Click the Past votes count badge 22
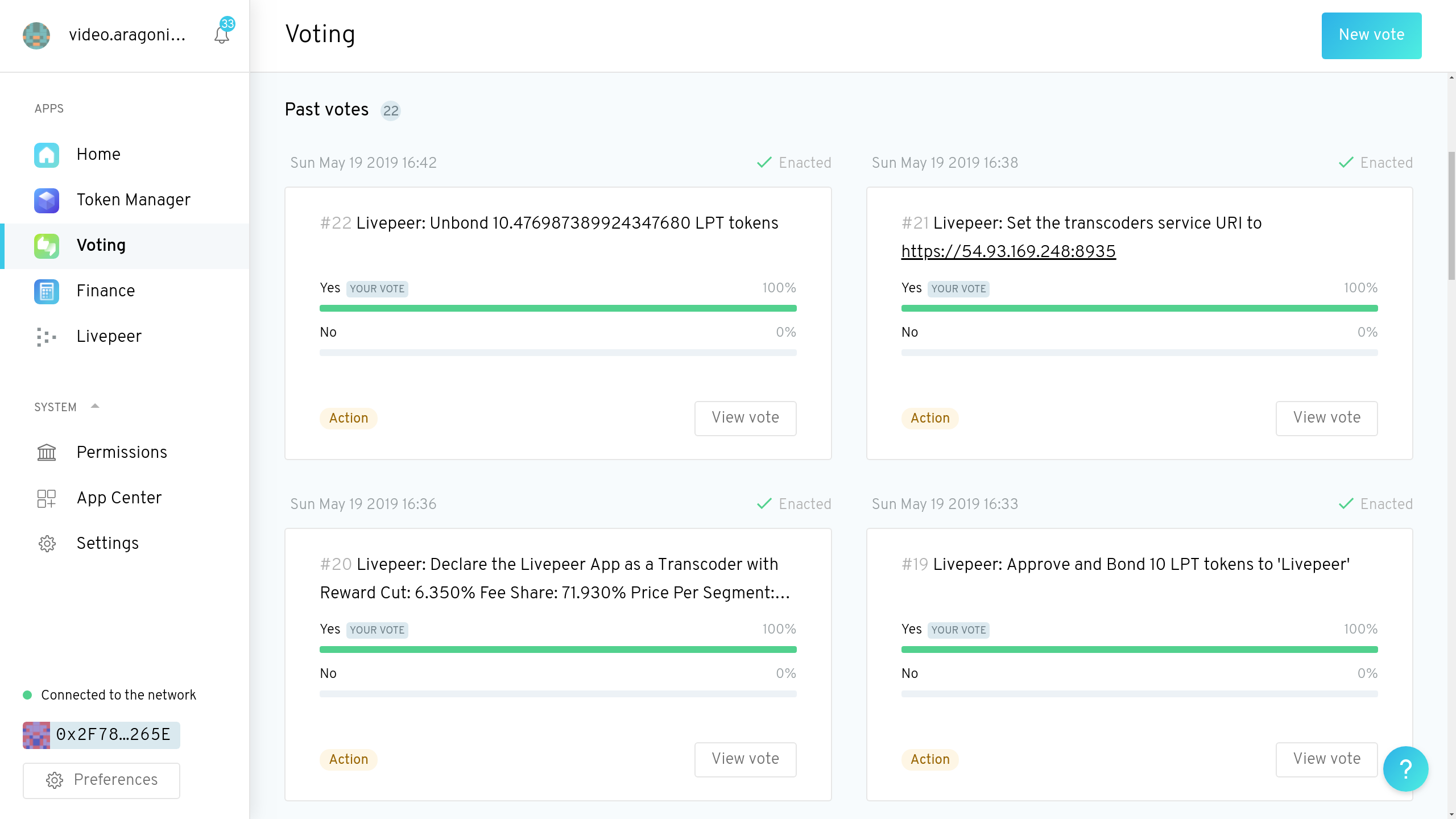The height and width of the screenshot is (819, 1456). click(391, 110)
